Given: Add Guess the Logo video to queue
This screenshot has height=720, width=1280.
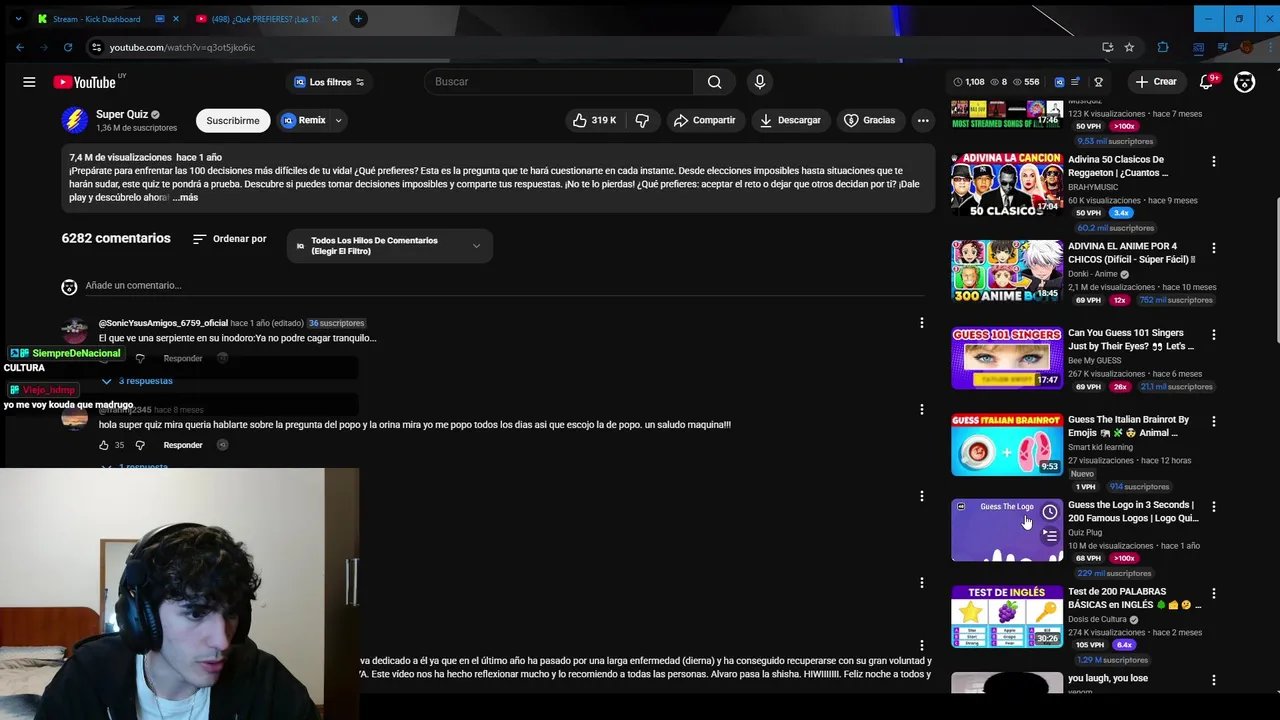Looking at the screenshot, I should click(x=1050, y=536).
